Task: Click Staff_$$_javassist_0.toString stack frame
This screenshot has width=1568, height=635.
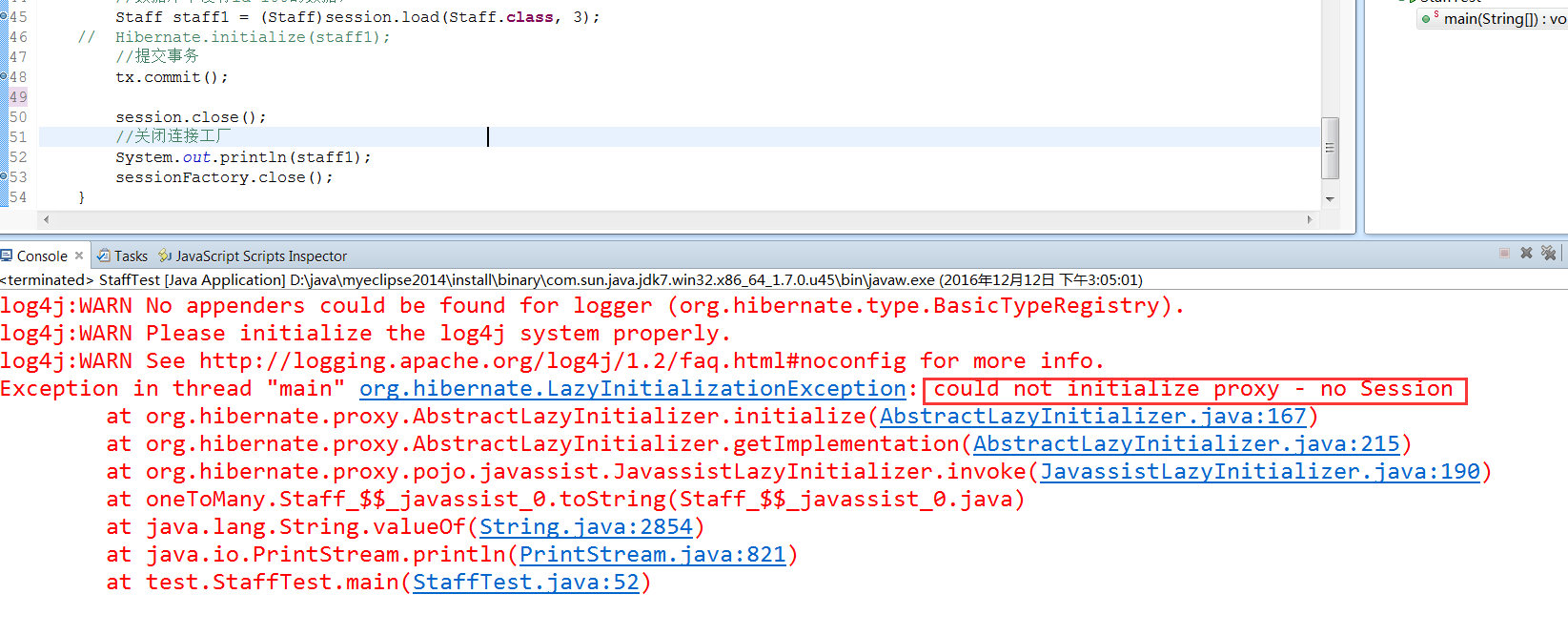Action: point(565,500)
